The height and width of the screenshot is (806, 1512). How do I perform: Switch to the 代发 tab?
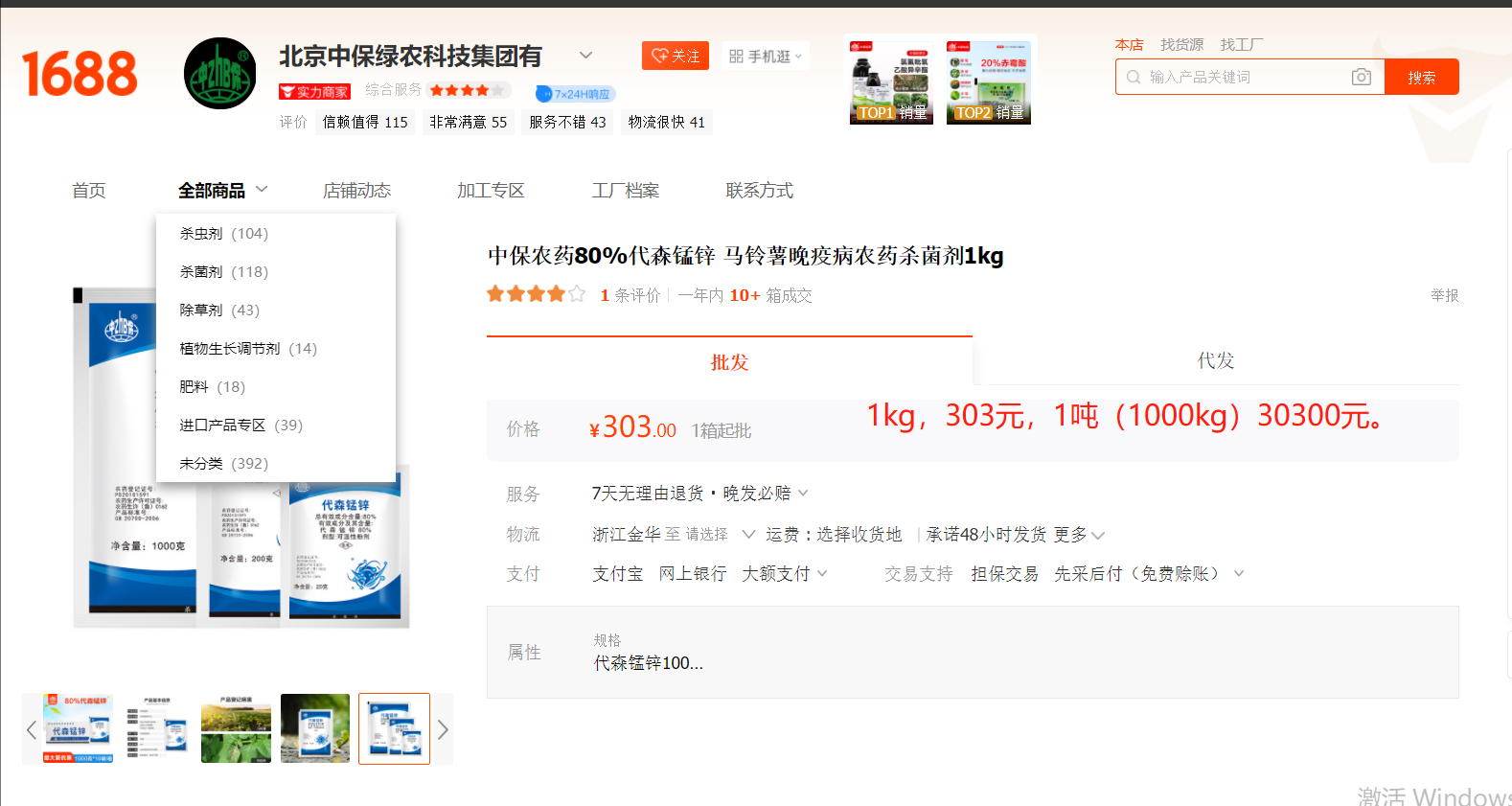pos(1216,360)
